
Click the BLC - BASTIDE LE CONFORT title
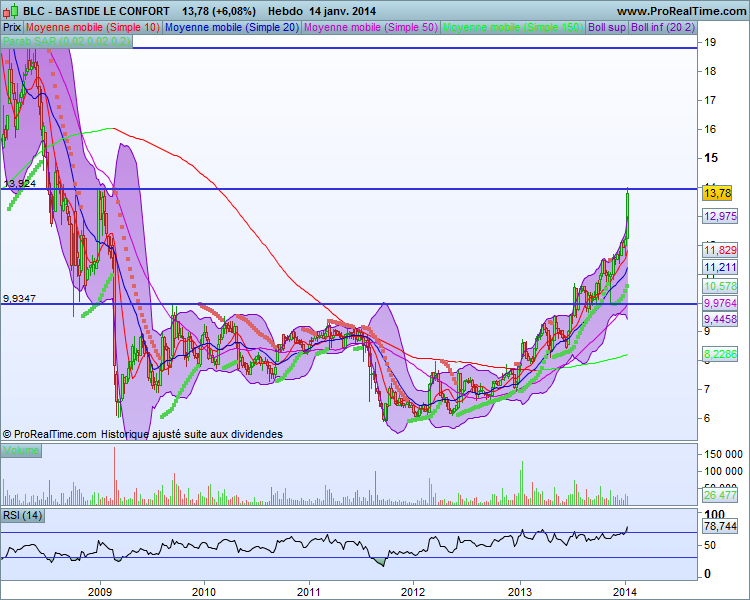[x=96, y=11]
